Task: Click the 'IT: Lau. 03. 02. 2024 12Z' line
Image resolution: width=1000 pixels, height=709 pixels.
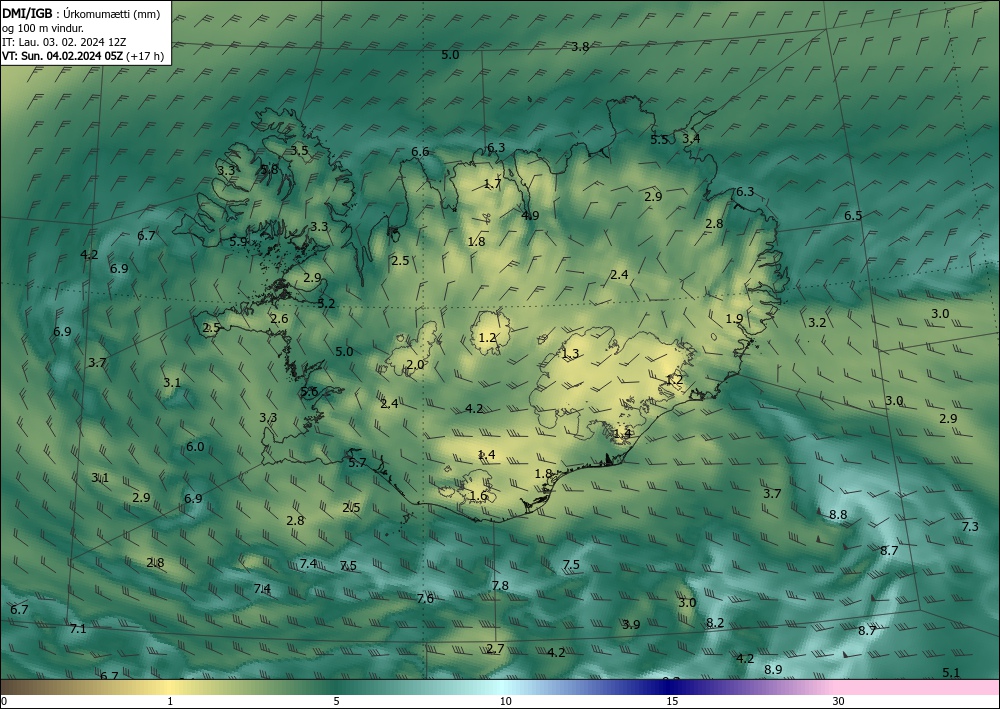Action: tap(64, 42)
